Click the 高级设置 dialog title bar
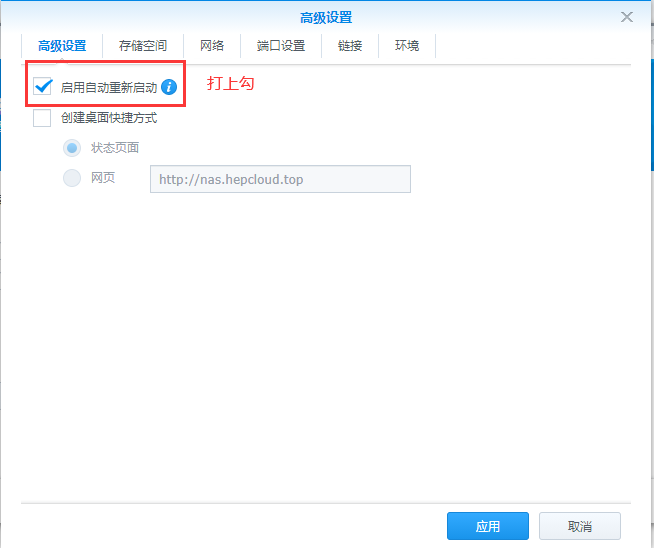The image size is (654, 548). coord(326,17)
